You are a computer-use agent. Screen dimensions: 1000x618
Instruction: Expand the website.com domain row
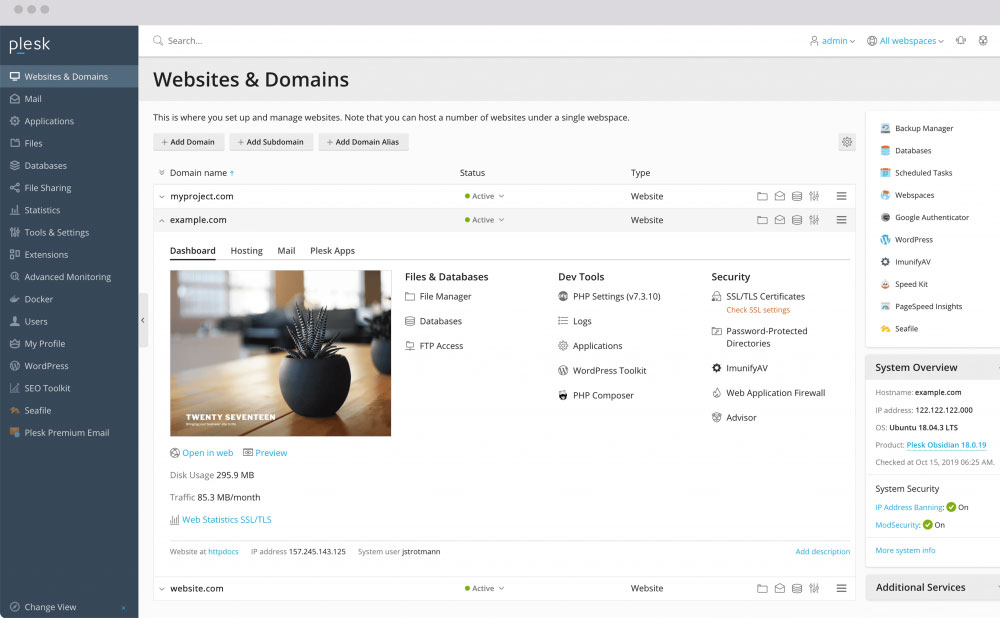(161, 589)
